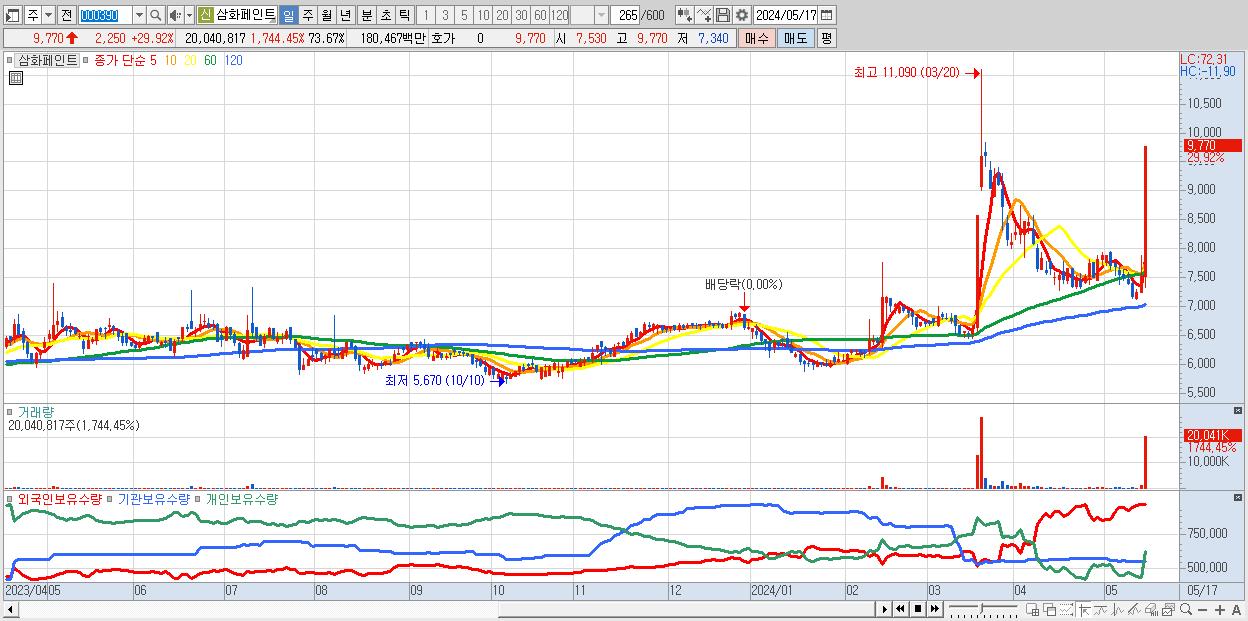Click the 매수 buy button
This screenshot has width=1248, height=621.
click(757, 38)
